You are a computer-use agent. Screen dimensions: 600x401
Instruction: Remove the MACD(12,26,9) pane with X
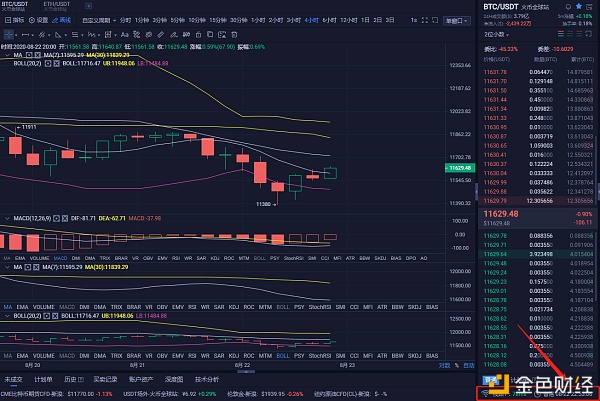pos(65,218)
